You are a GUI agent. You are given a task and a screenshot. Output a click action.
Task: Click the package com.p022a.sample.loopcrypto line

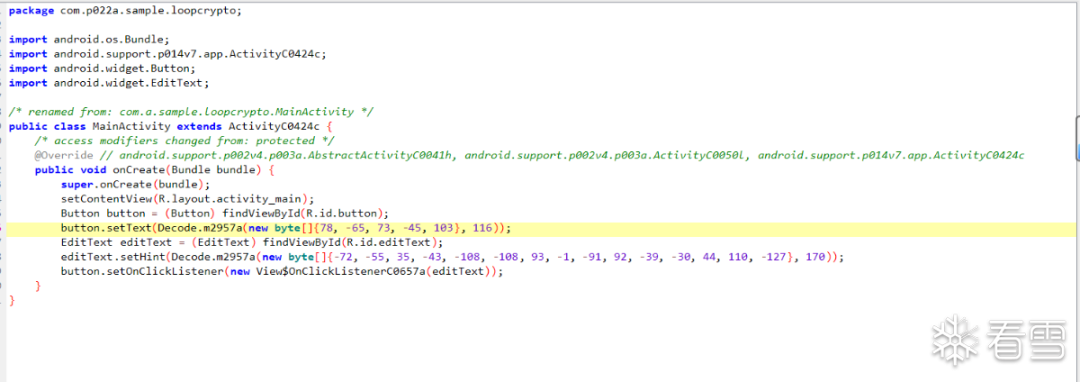coord(125,10)
